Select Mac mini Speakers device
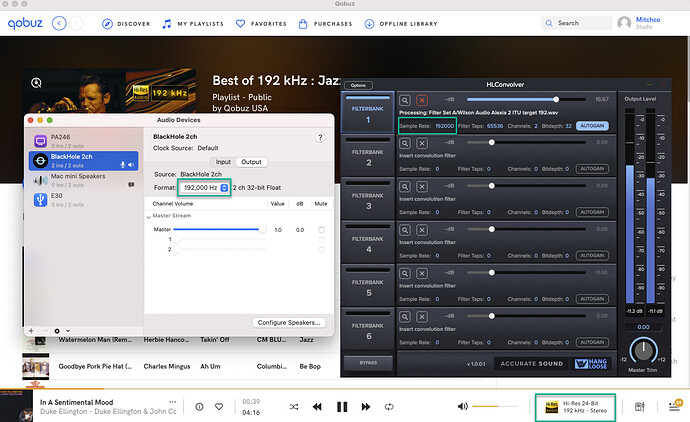Viewport: 690px width, 422px height. [x=84, y=180]
